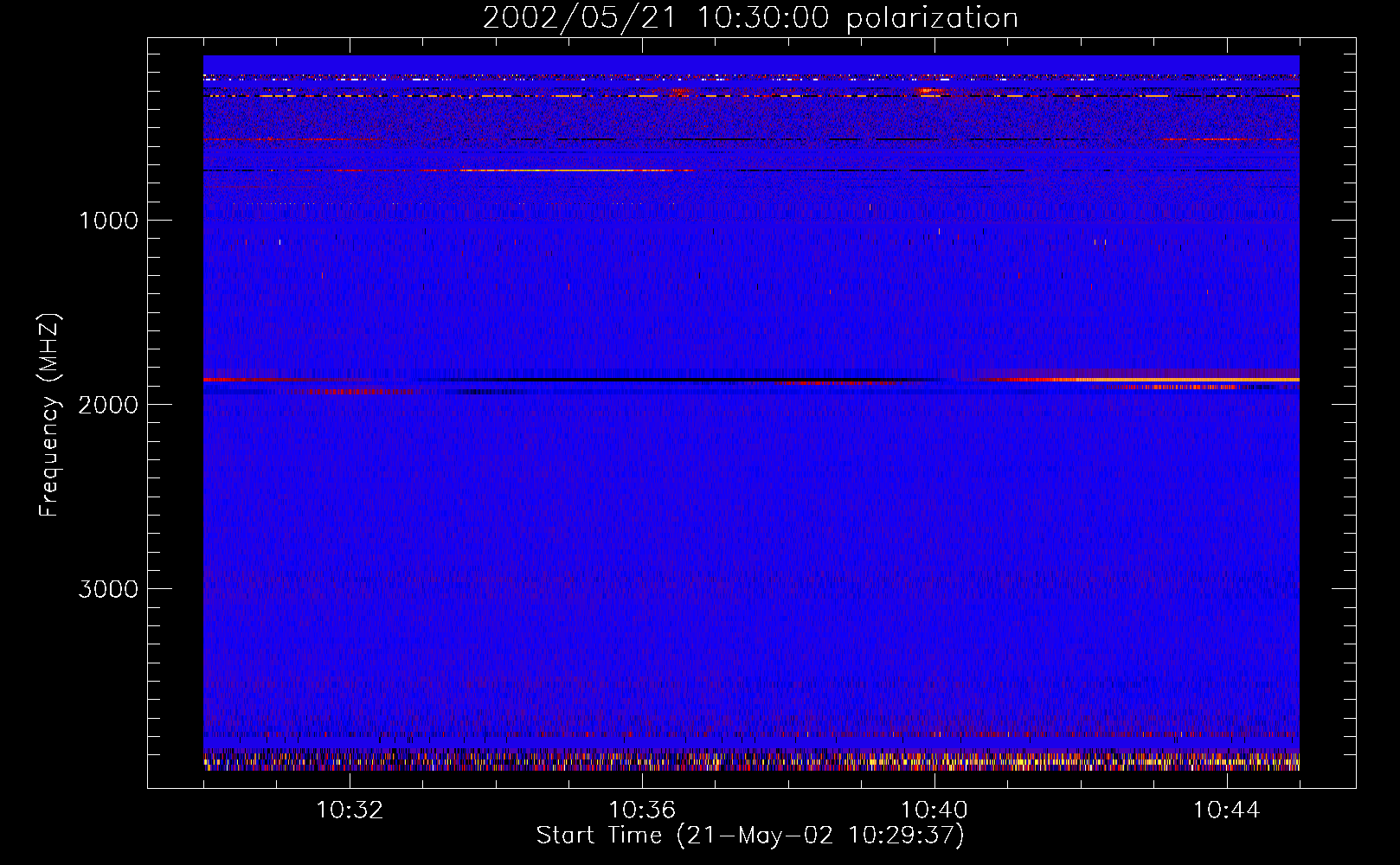Click the 'Frequency (MHZ)' axis label

49,415
